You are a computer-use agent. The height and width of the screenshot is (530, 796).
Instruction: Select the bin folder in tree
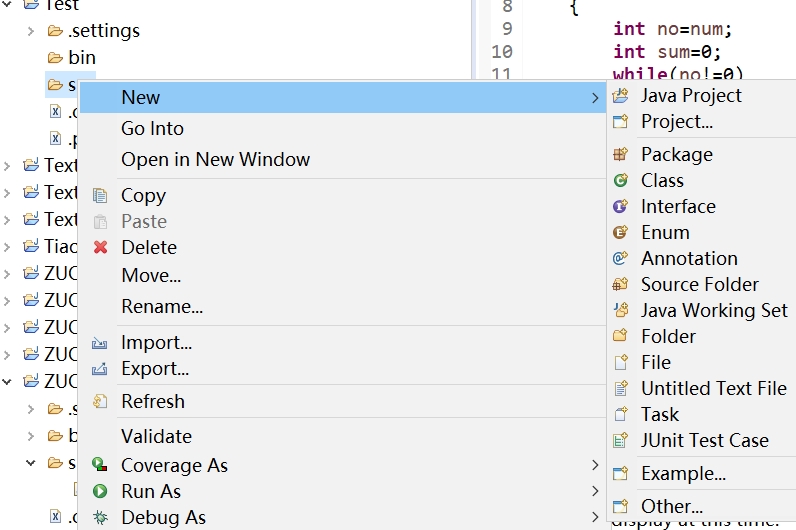(81, 58)
